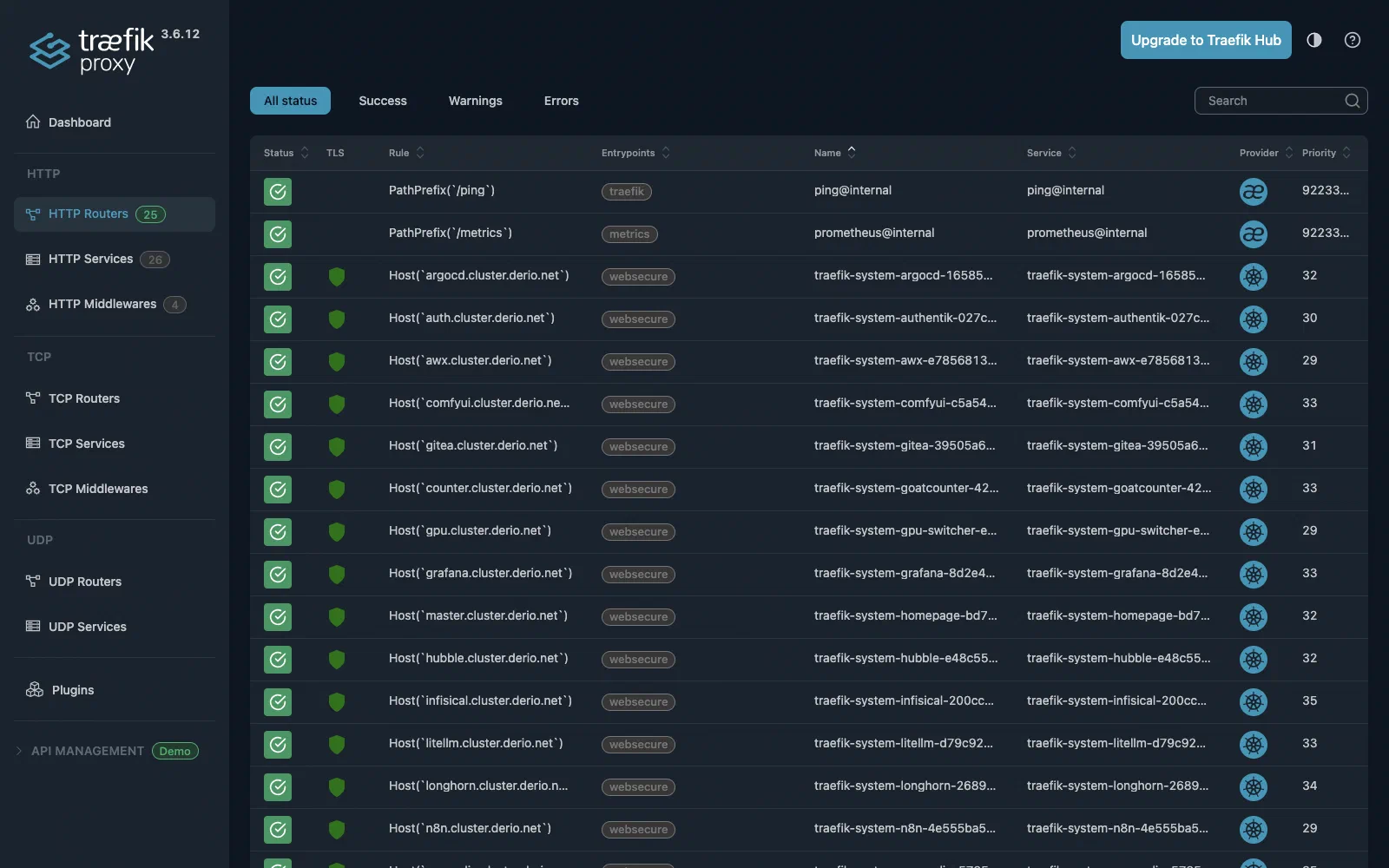
Task: Click the traefik entrypoint badge
Action: coord(627,192)
